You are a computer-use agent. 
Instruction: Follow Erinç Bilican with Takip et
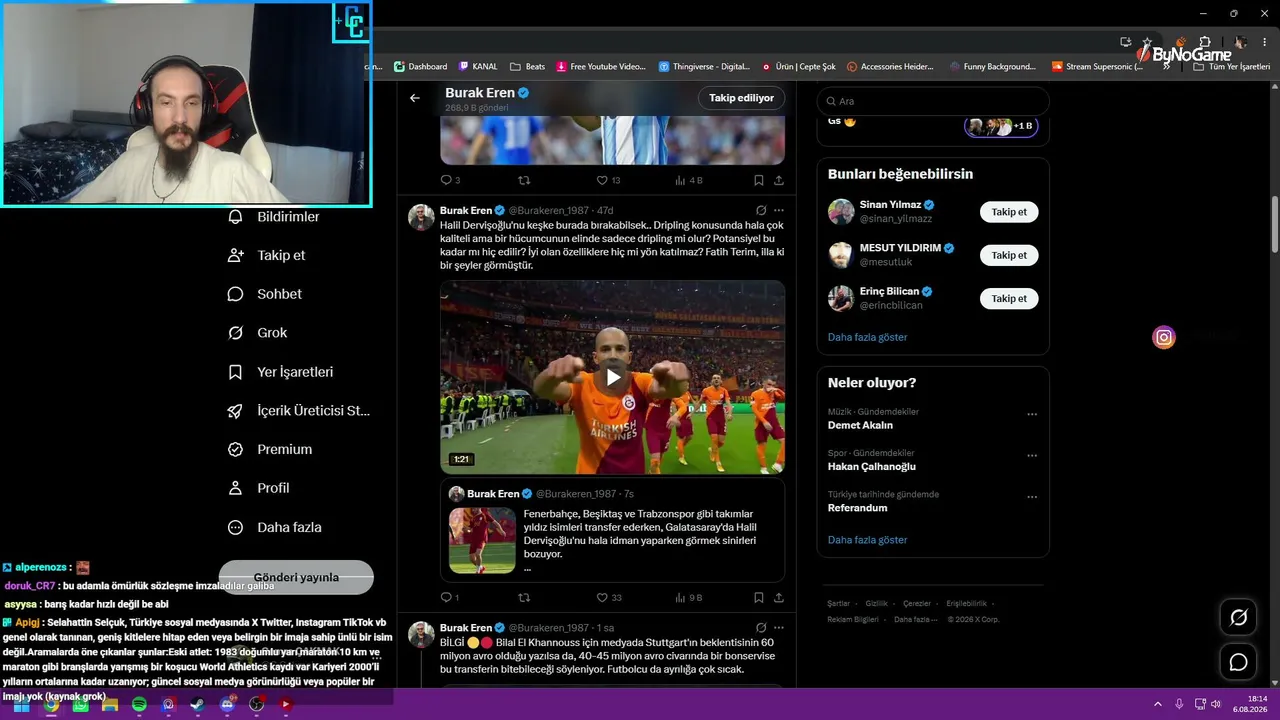(x=1009, y=298)
